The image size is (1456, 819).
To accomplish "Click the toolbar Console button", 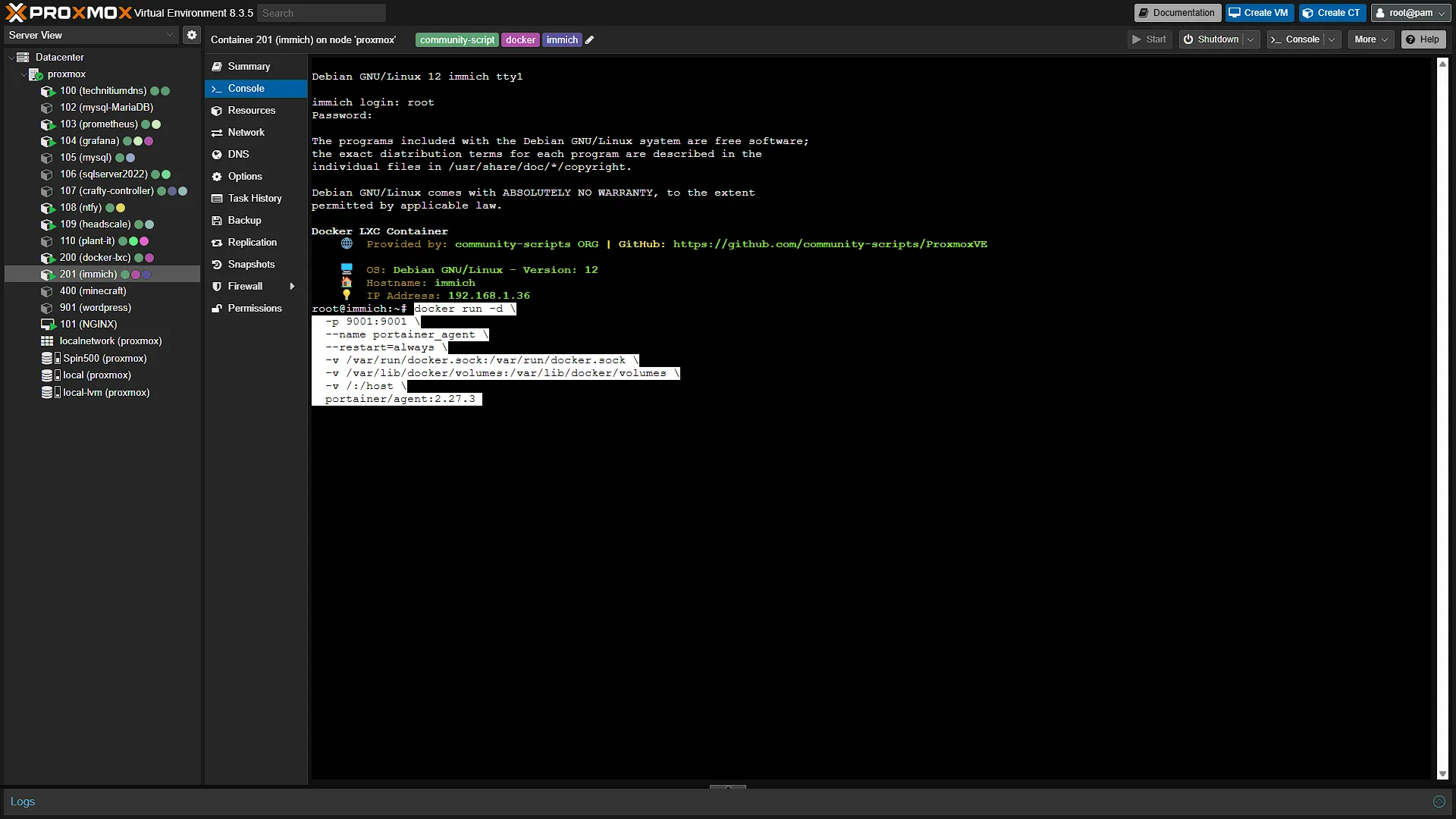I will coord(1296,39).
